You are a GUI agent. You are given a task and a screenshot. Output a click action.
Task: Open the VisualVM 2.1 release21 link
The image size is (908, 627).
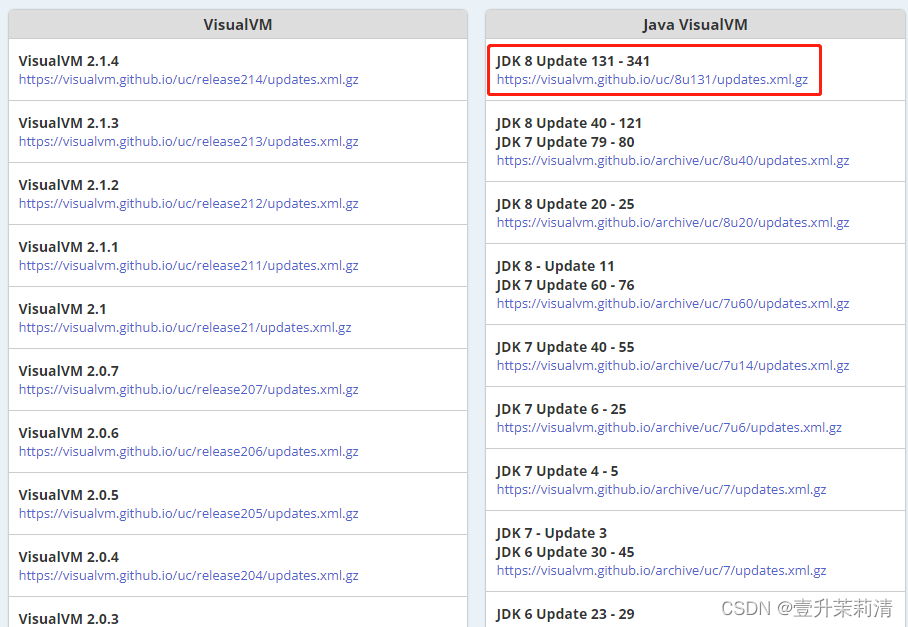[185, 327]
